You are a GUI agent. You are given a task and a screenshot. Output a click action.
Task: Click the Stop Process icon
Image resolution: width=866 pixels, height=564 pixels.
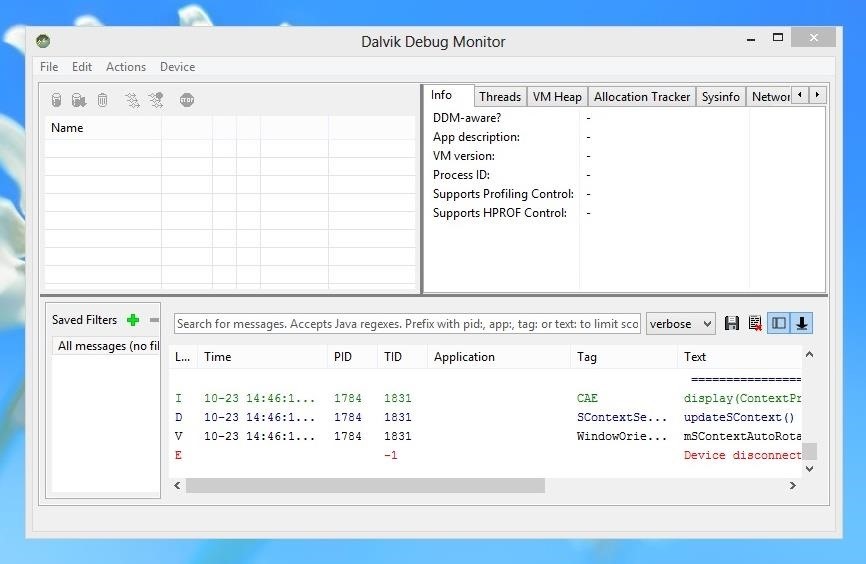(x=187, y=100)
